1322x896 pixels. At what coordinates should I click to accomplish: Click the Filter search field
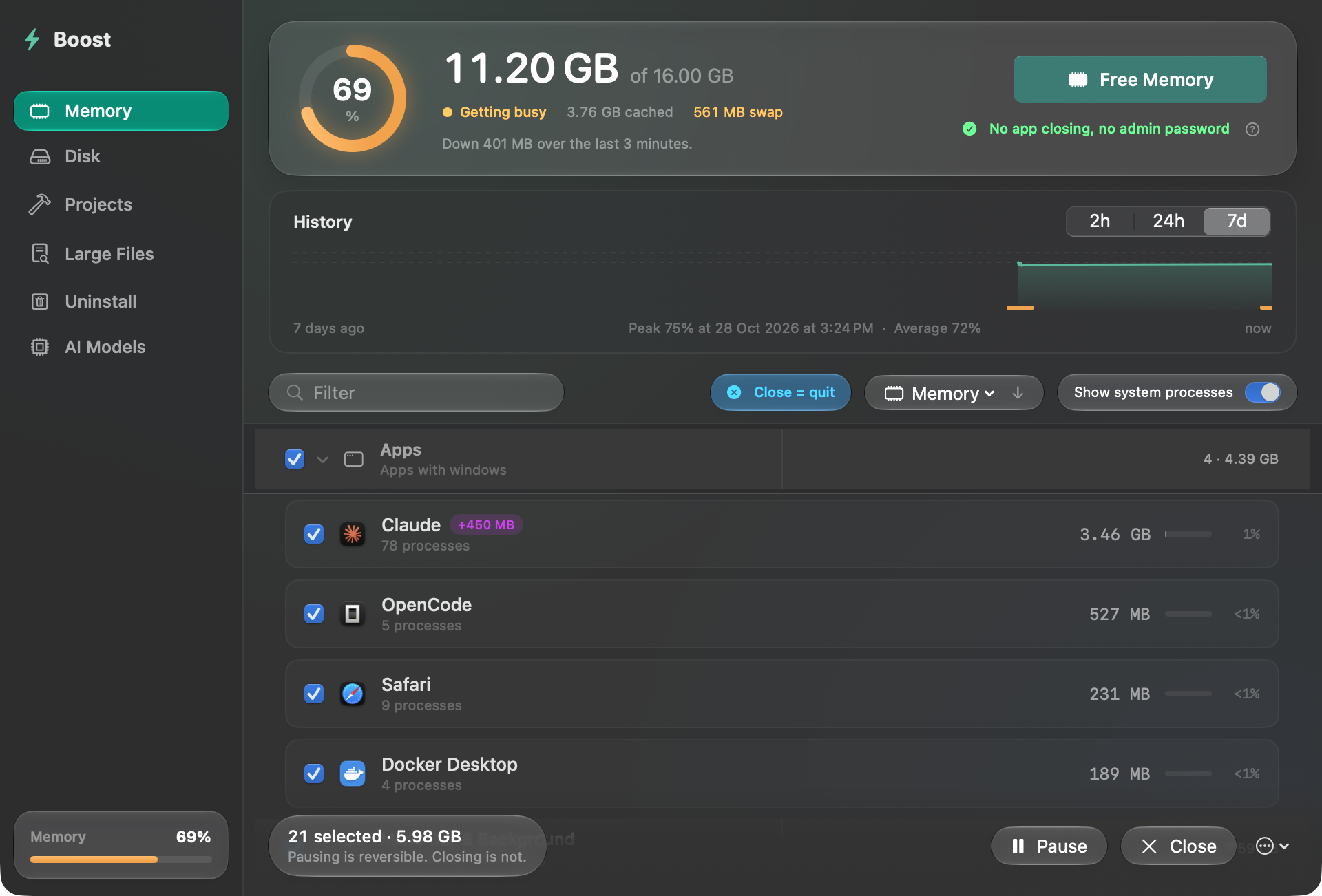click(416, 392)
